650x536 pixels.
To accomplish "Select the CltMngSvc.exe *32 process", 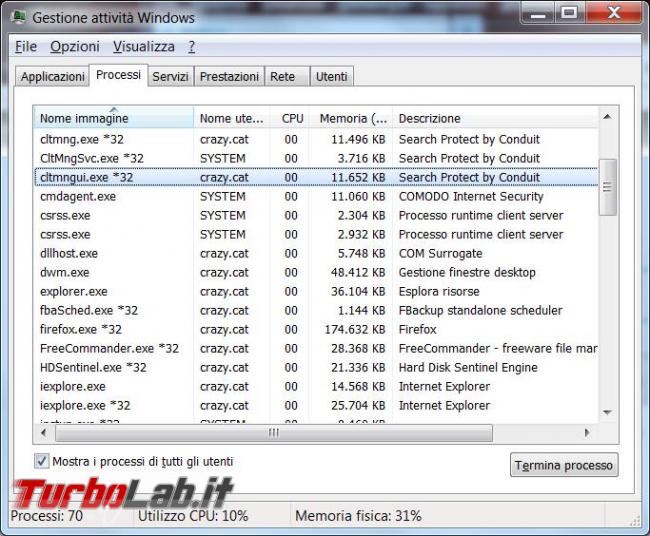I will 316,158.
